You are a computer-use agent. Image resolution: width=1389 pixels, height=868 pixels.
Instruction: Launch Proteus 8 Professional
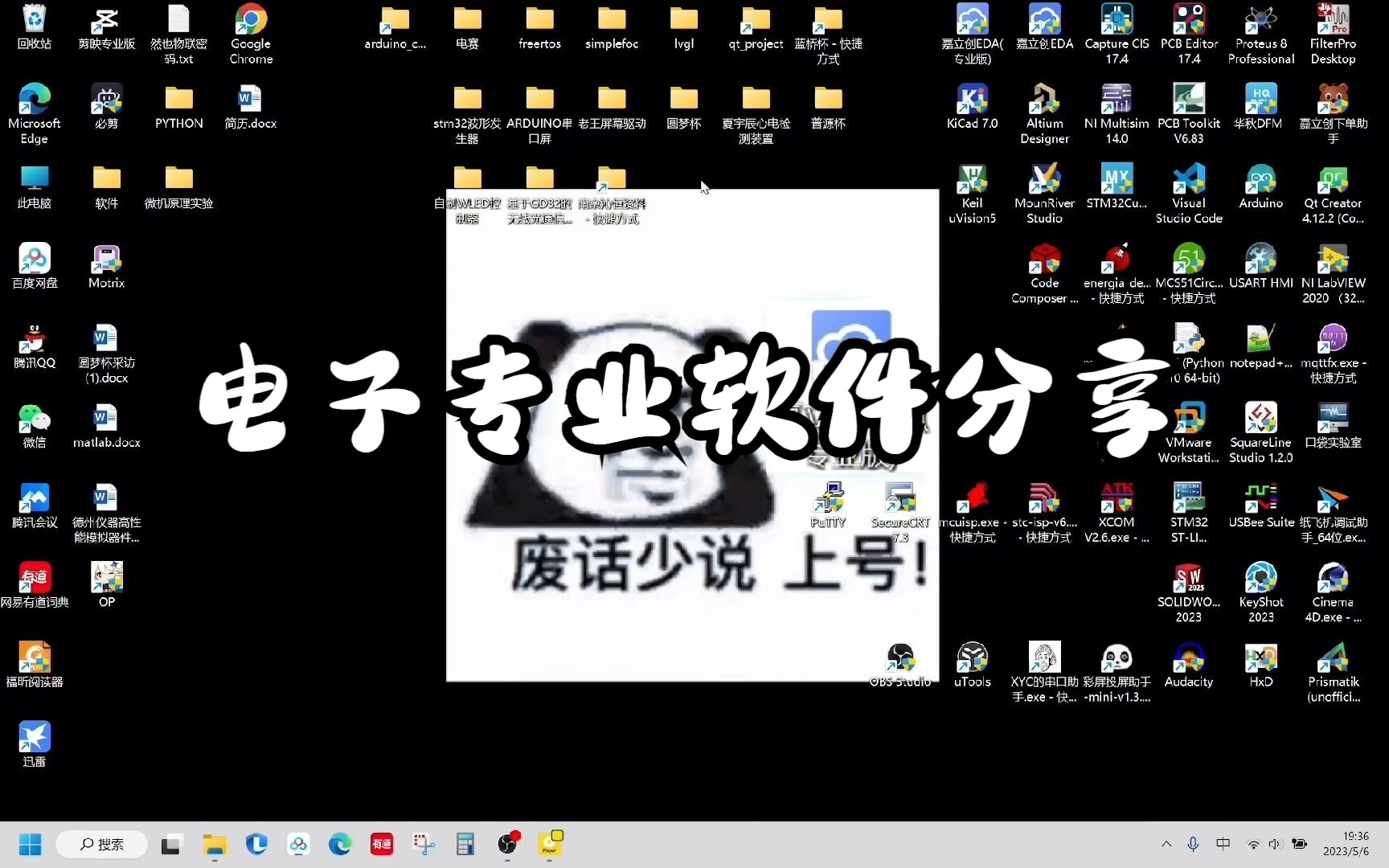click(x=1260, y=34)
